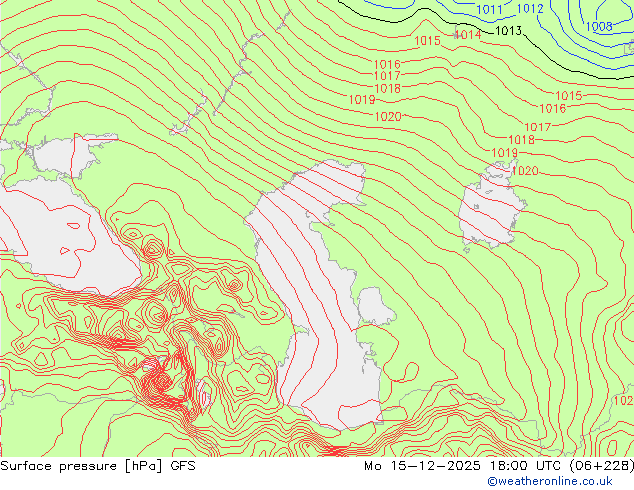The width and height of the screenshot is (634, 490).
Task: Select the 'Surface pressure [hPa] GFS' caption
Action: point(98,466)
